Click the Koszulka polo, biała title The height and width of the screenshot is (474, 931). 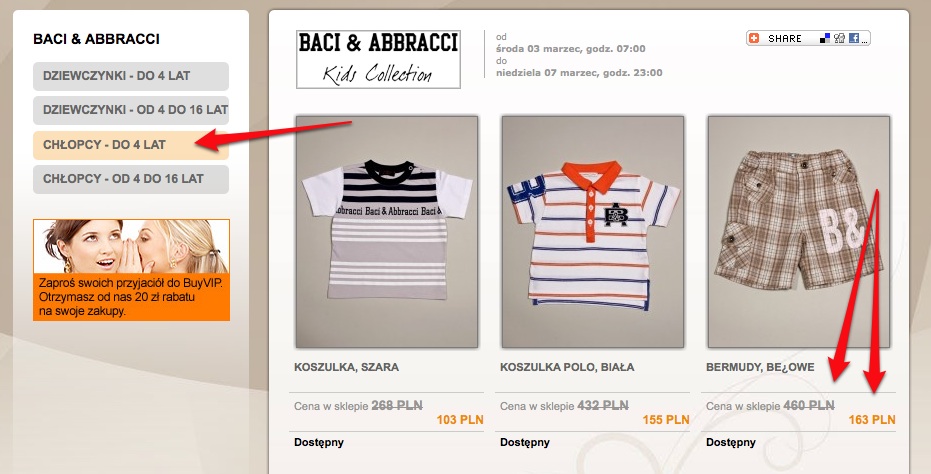[567, 367]
